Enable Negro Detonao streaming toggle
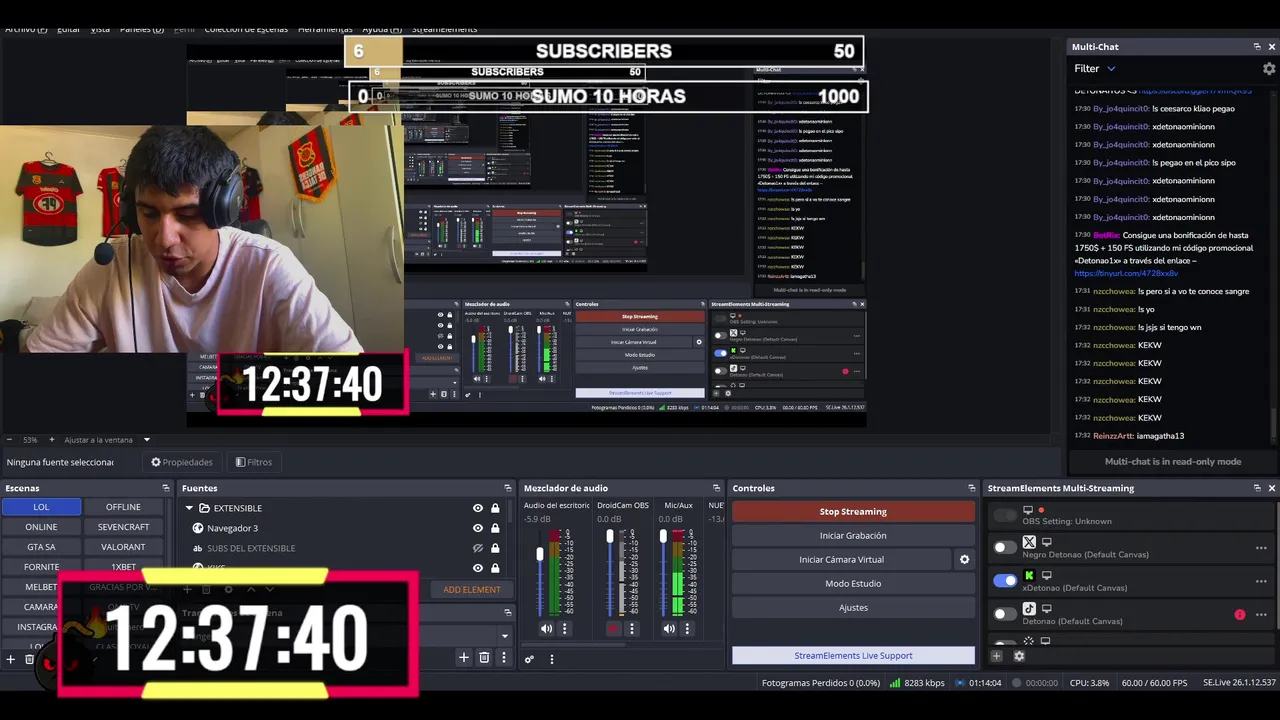 point(1004,547)
